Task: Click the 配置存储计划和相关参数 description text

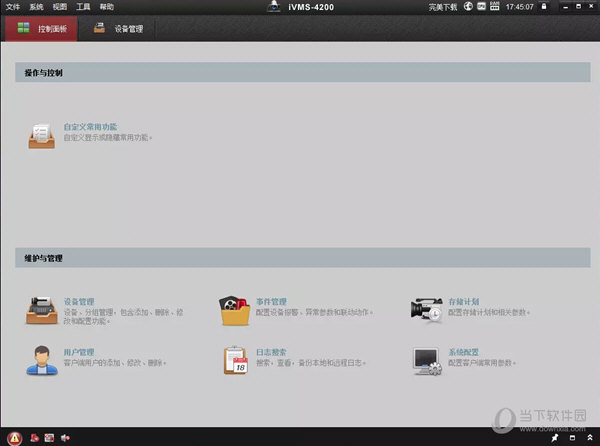Action: [489, 312]
